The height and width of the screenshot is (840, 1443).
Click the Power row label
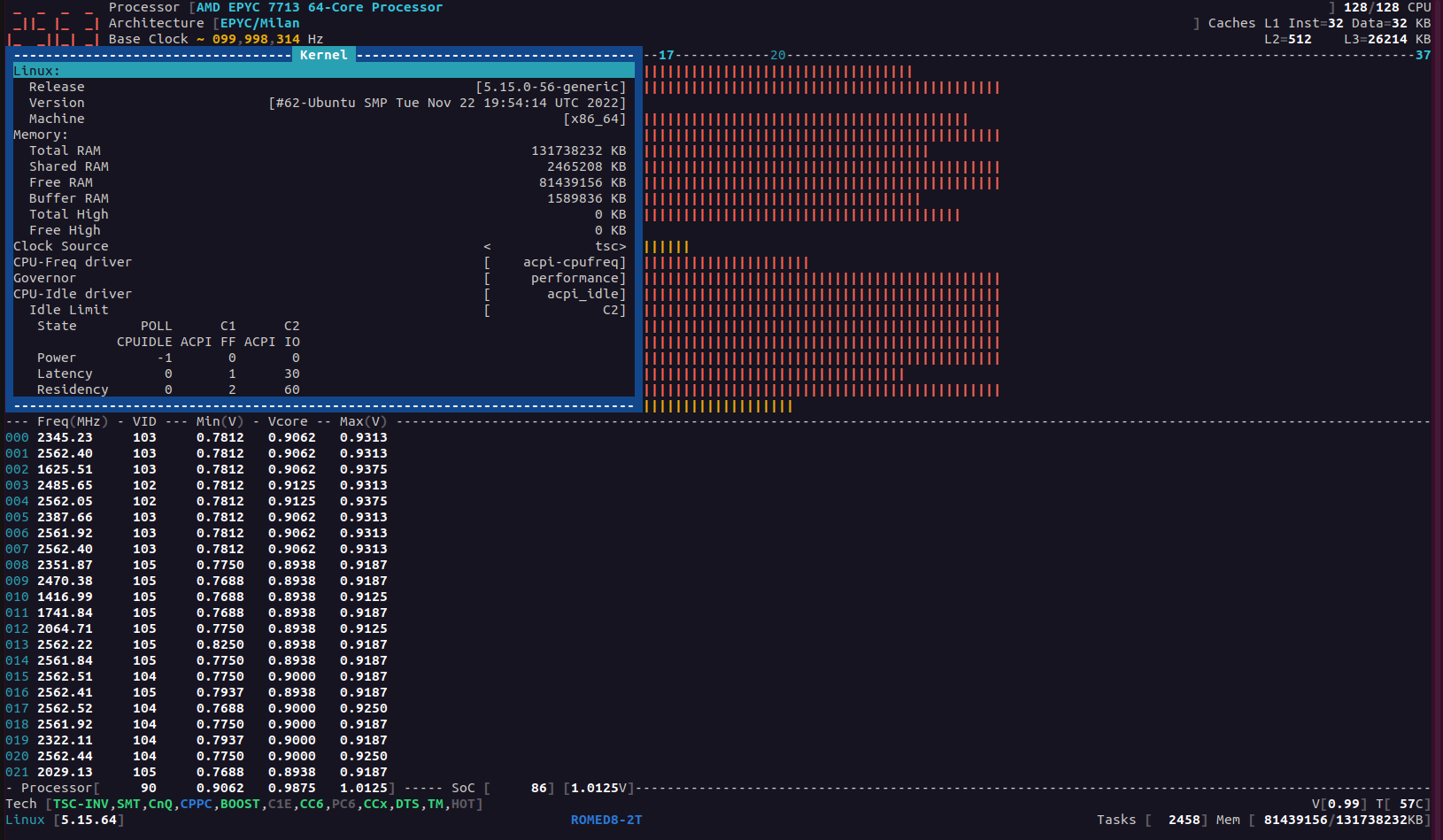[57, 358]
